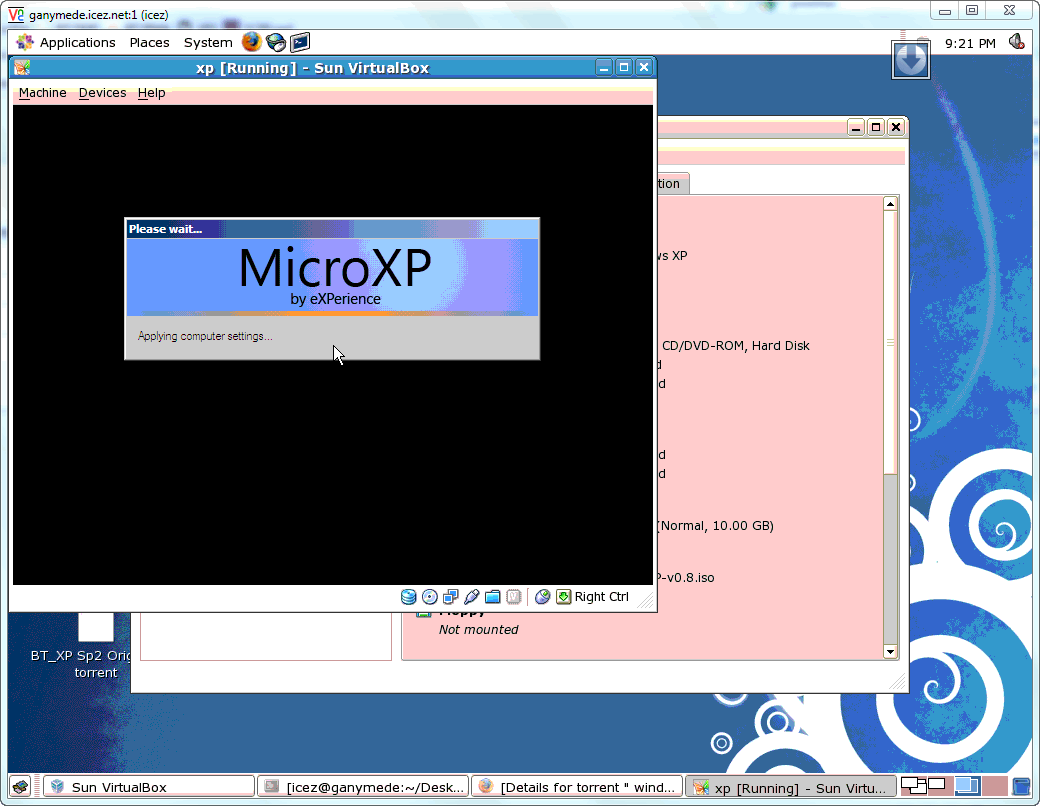The width and height of the screenshot is (1040, 806).
Task: Click the 9:21 PM clock
Action: pos(970,43)
